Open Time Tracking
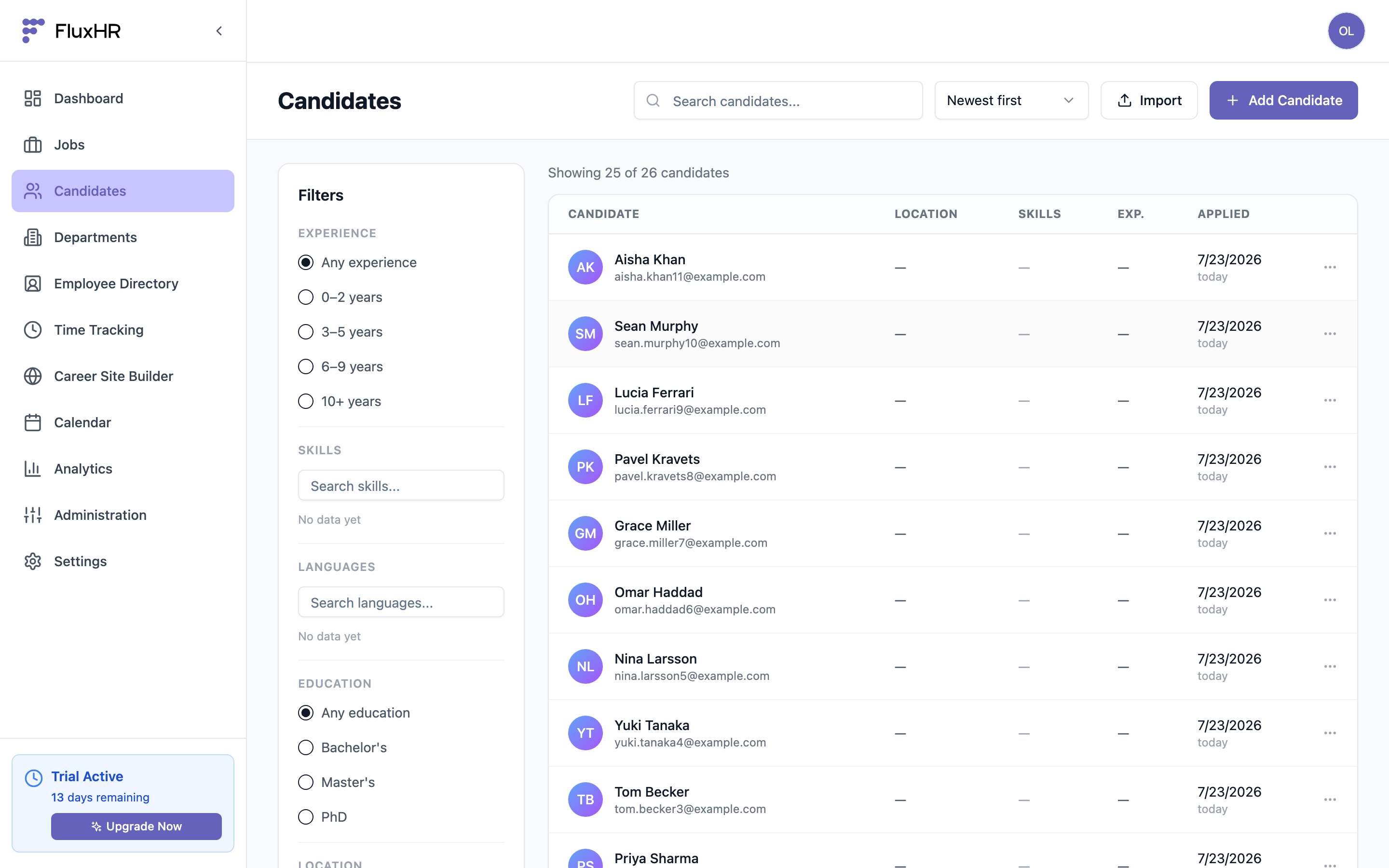The height and width of the screenshot is (868, 1389). click(123, 330)
